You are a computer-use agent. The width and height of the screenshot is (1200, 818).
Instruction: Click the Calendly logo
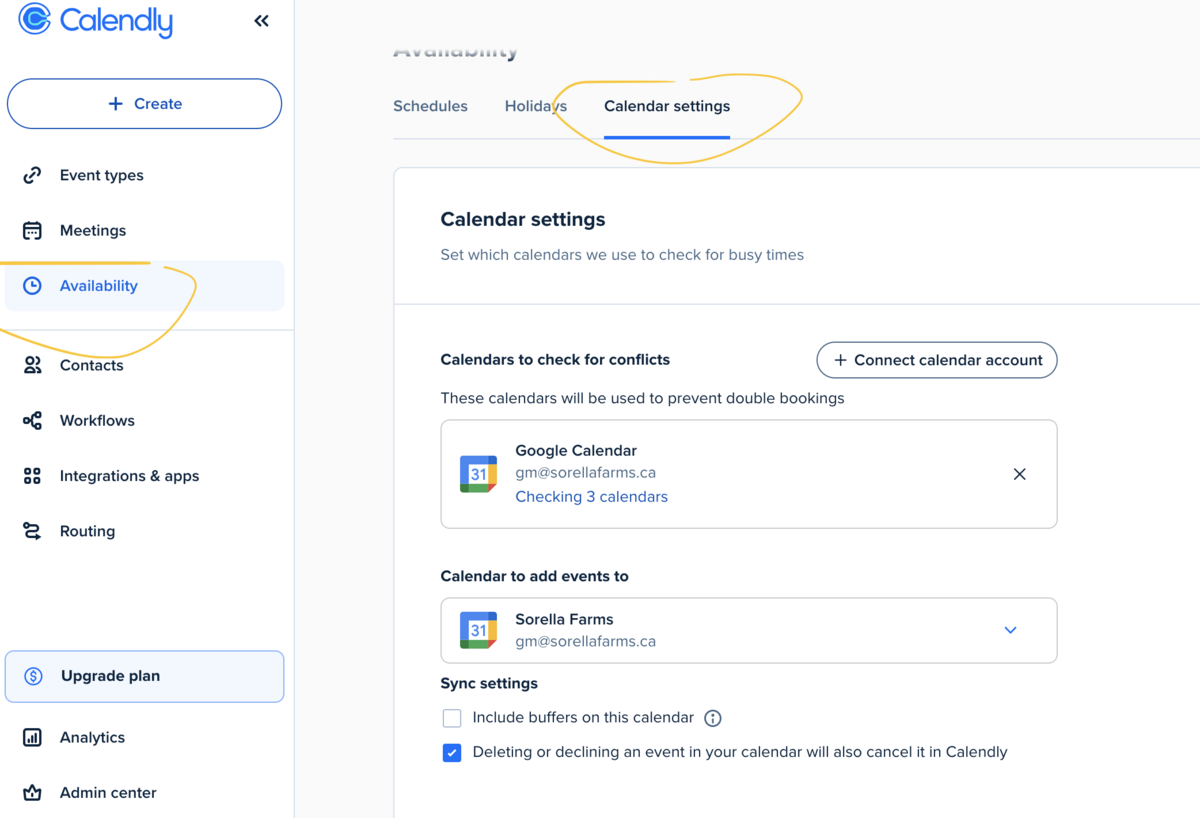tap(96, 20)
